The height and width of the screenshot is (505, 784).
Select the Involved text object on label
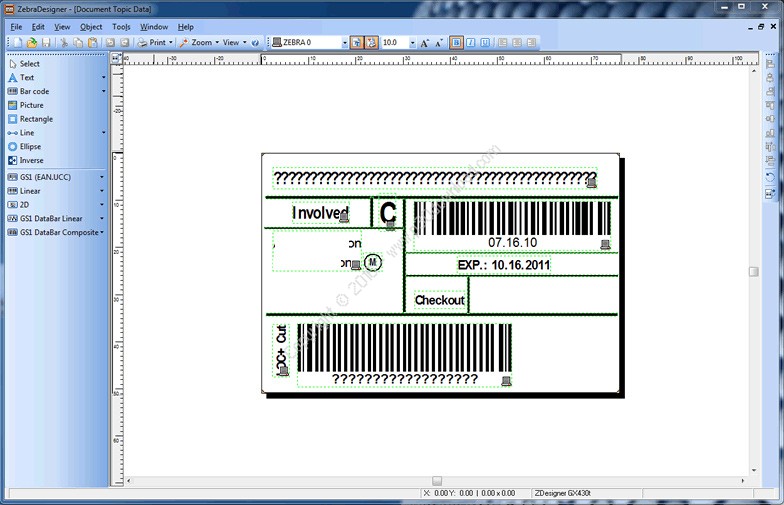(x=320, y=213)
